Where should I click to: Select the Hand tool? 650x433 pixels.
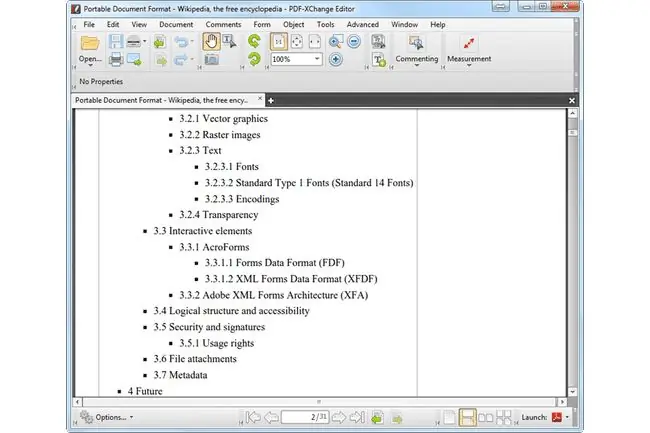pyautogui.click(x=211, y=41)
